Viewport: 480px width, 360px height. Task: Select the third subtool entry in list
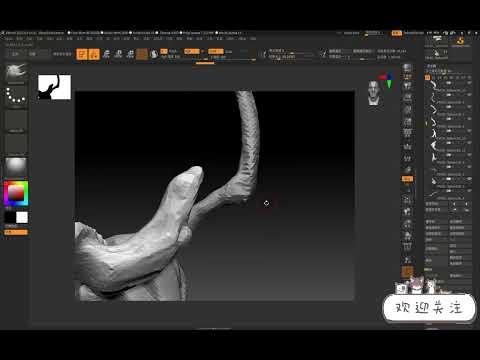[x=448, y=109]
